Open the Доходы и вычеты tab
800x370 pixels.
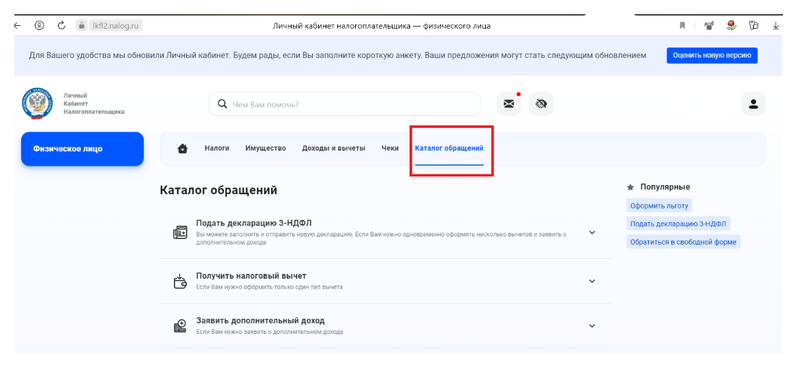tap(334, 149)
